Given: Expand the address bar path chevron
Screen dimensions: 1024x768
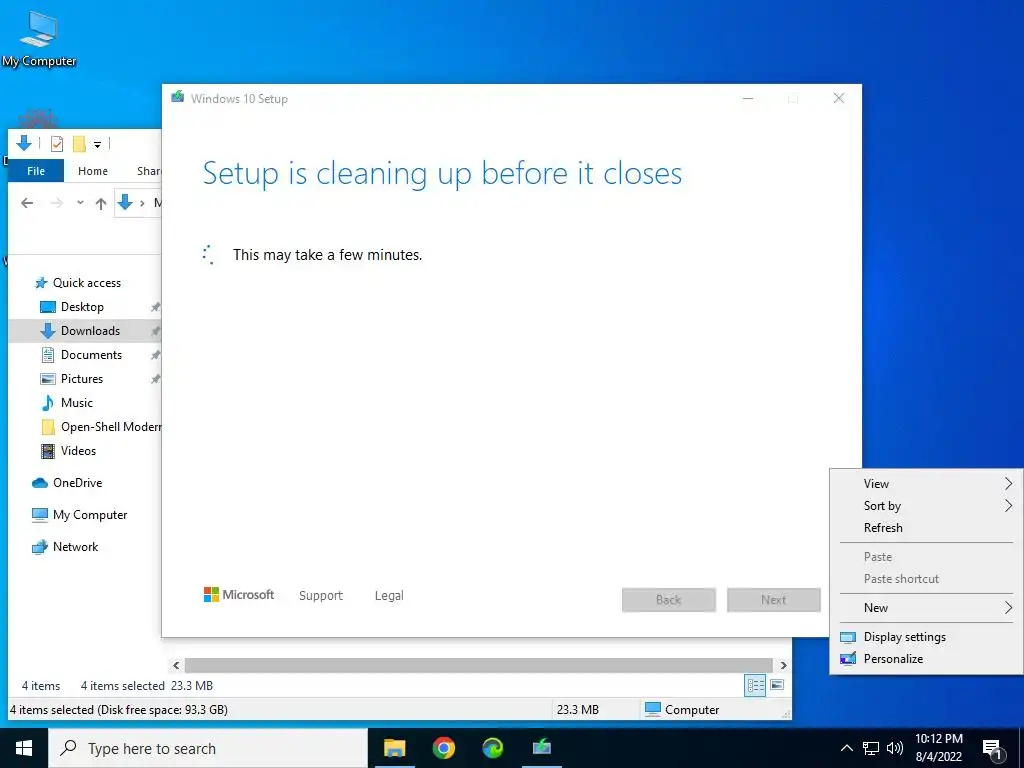Looking at the screenshot, I should coord(142,203).
